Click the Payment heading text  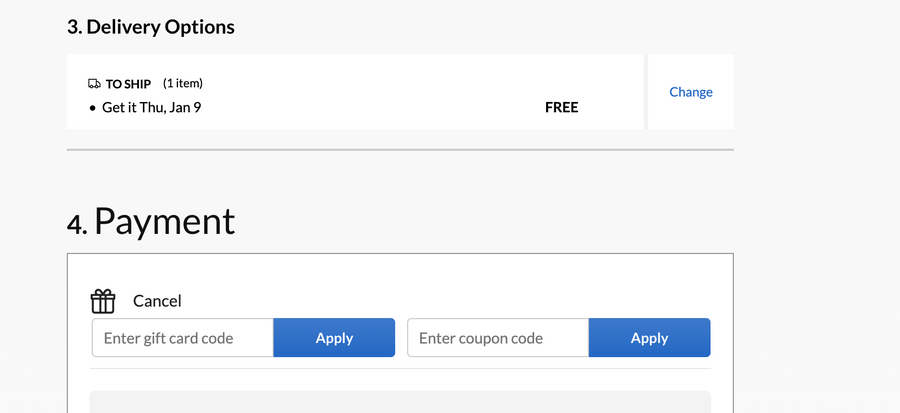pos(165,221)
